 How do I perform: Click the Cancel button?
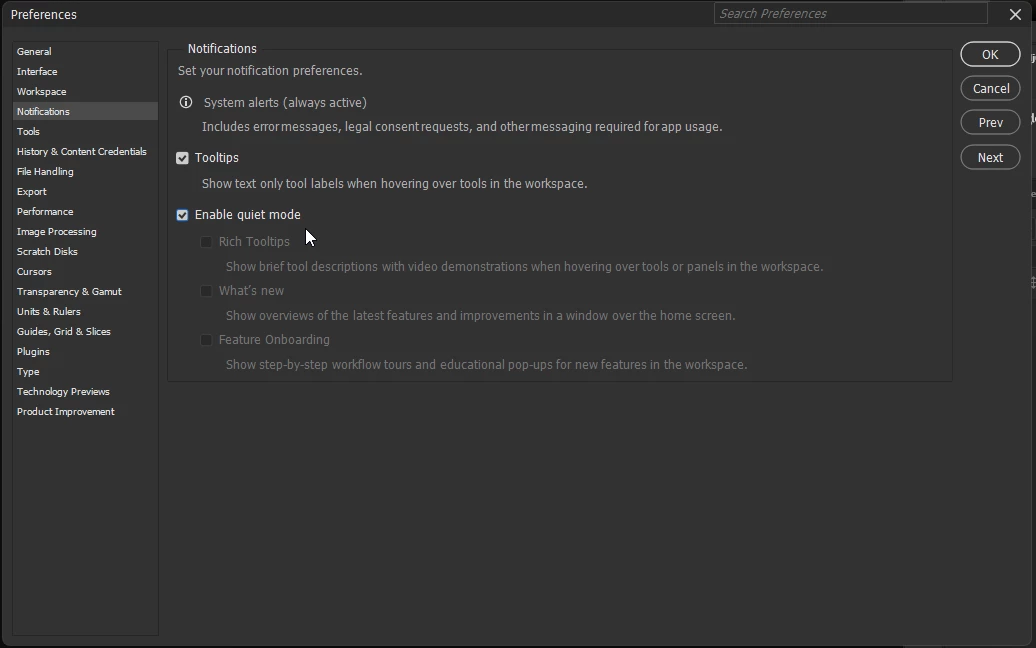(x=990, y=89)
